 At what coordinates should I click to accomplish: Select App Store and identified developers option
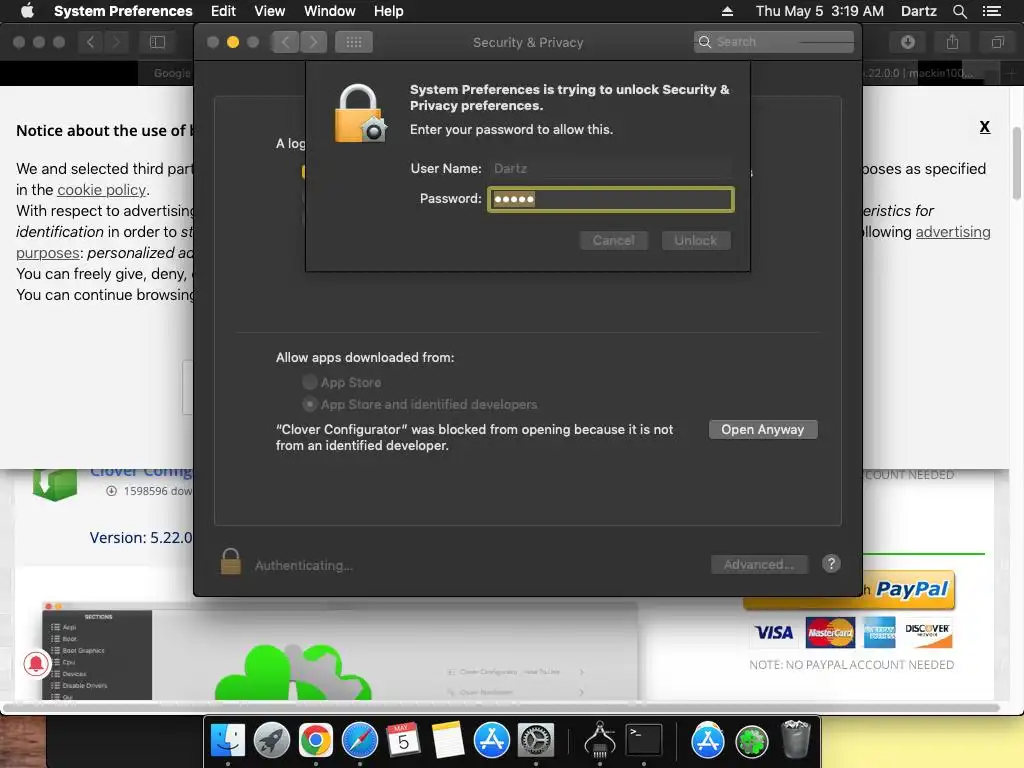pos(309,404)
